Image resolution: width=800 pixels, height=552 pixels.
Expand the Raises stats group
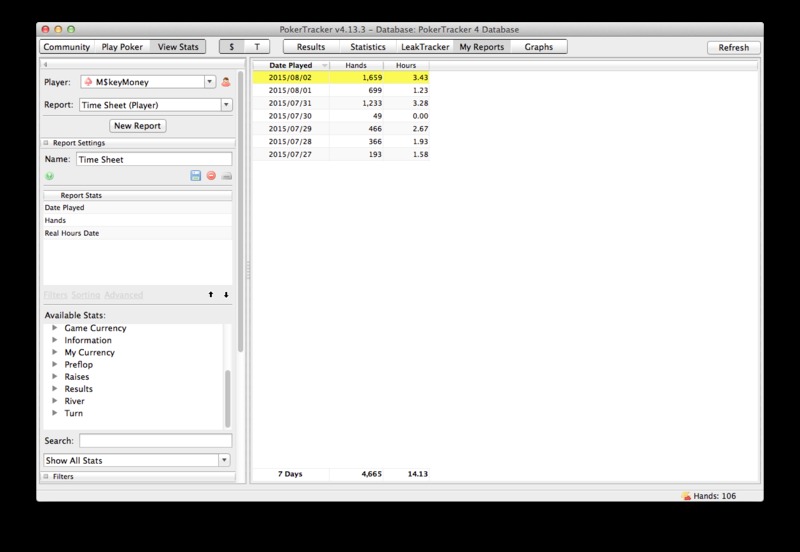point(55,377)
